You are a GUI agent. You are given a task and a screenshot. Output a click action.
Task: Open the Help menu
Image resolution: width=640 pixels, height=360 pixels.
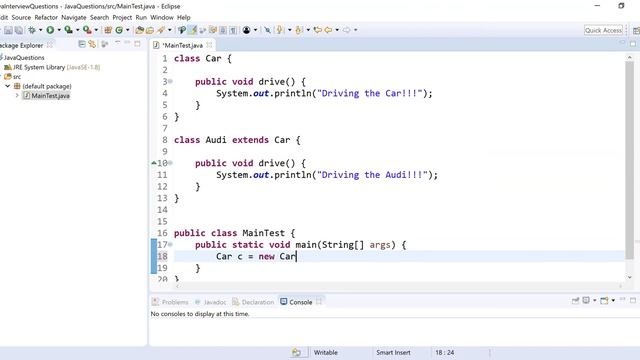[184, 18]
